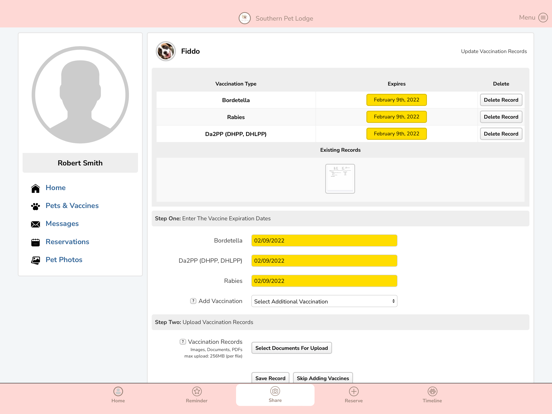Open the Timeline tab in bottom bar

432,395
